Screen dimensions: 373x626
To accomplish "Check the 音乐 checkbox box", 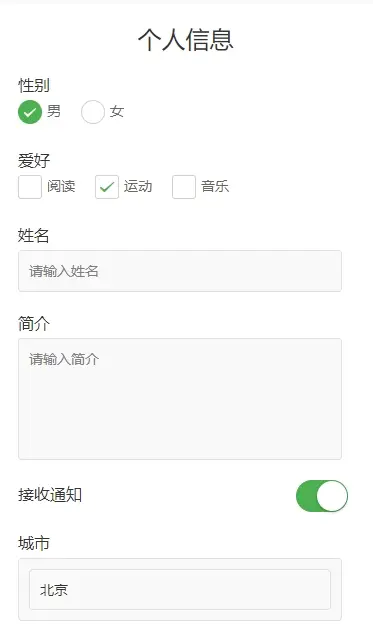I will pos(184,186).
